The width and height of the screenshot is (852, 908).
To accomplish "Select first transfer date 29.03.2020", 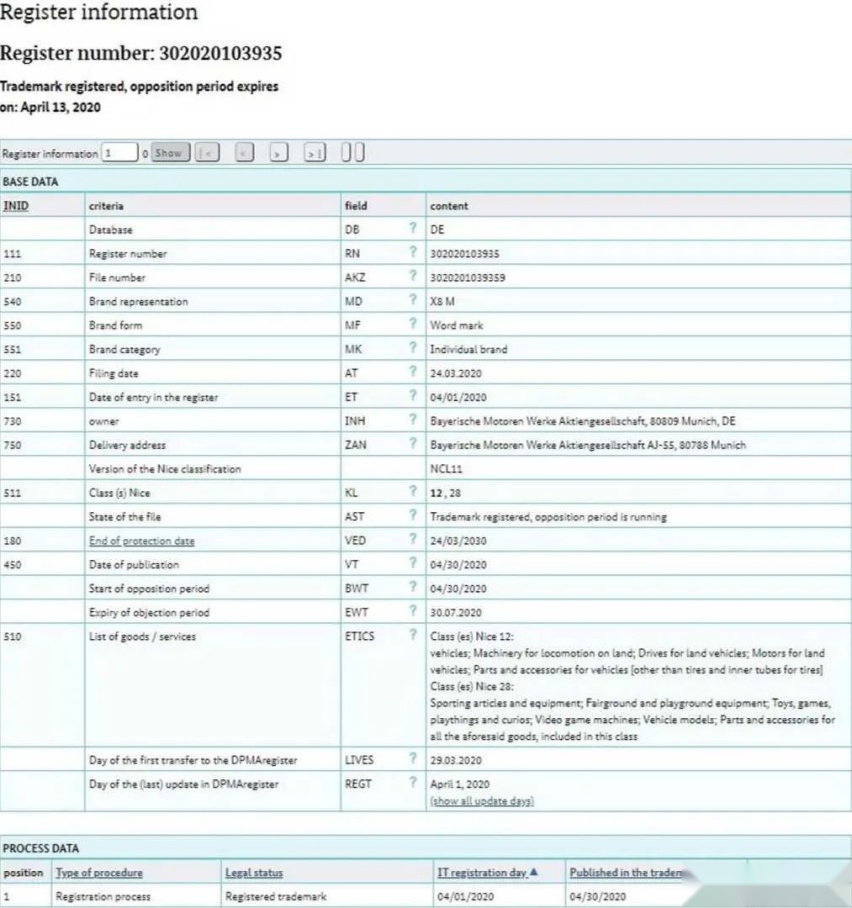I will [456, 760].
